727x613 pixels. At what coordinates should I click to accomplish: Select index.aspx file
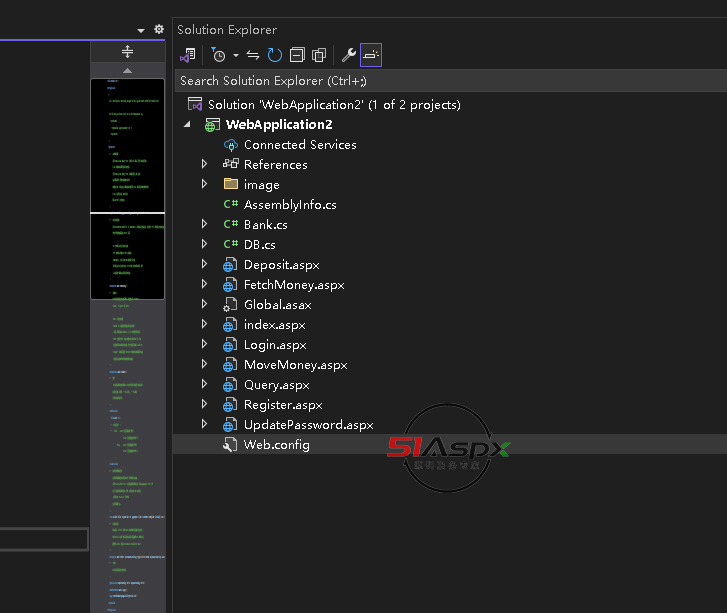coord(274,325)
